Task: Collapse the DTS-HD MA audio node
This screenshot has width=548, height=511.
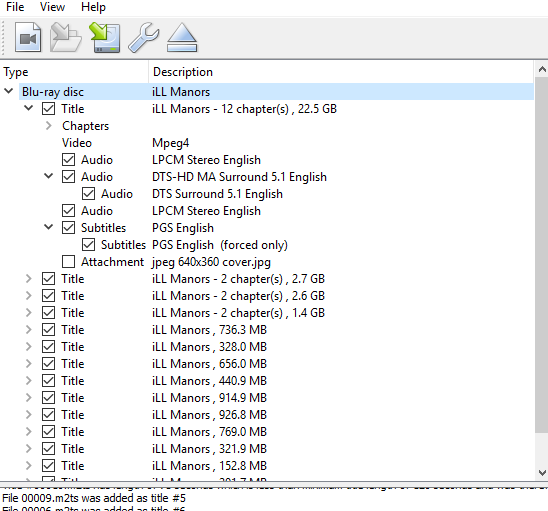Action: point(49,177)
